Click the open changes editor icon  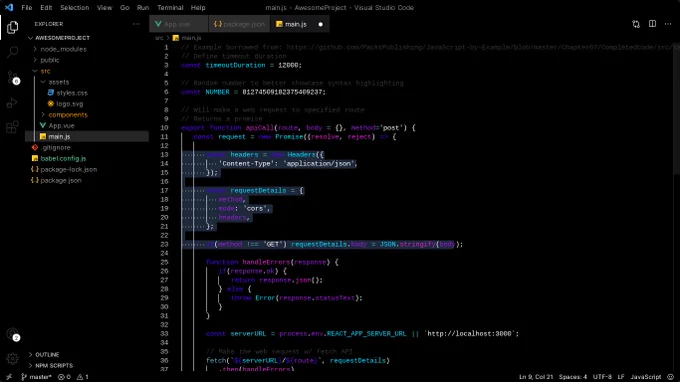tap(636, 24)
